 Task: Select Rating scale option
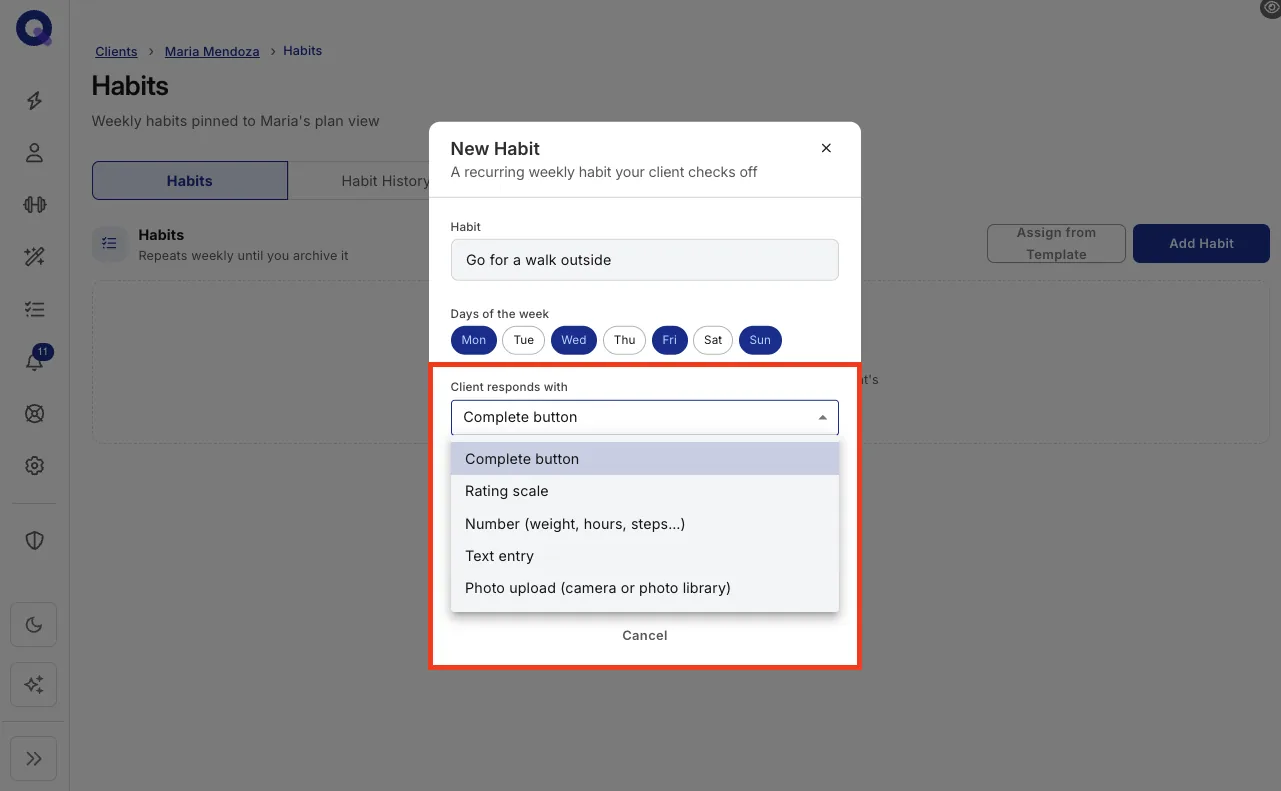pyautogui.click(x=645, y=491)
